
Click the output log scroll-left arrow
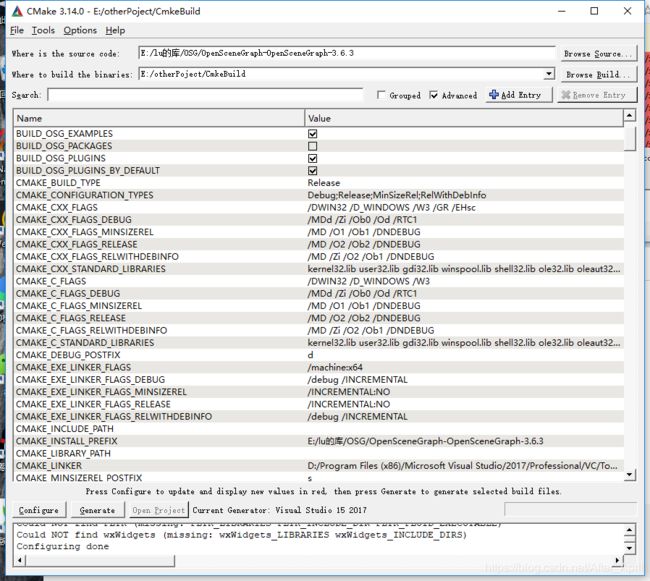(x=20, y=561)
